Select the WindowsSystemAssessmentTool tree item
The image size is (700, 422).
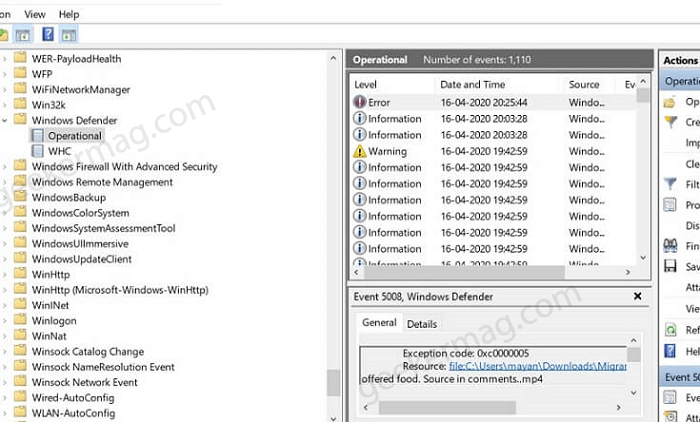click(103, 228)
